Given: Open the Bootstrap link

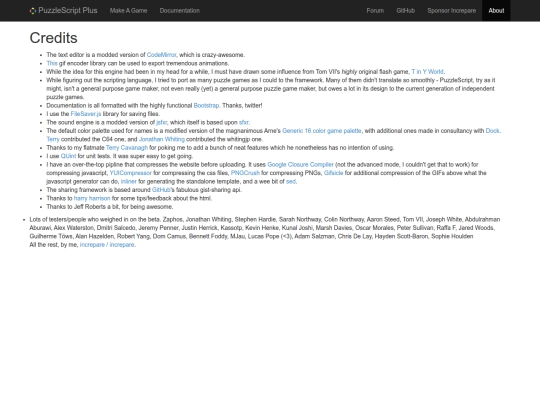Looking at the screenshot, I should [206, 105].
